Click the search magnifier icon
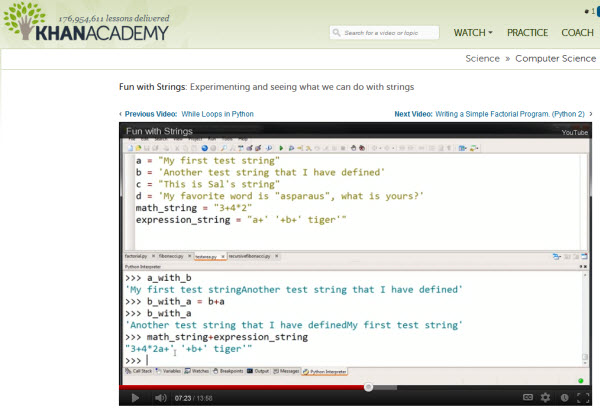This screenshot has height=411, width=600. 337,33
